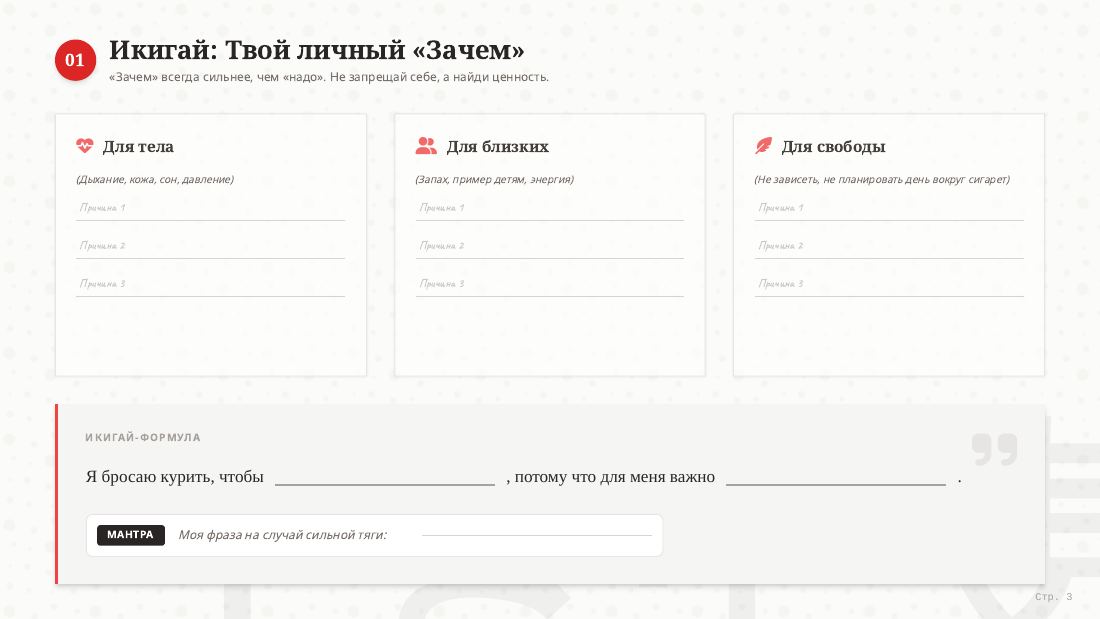The width and height of the screenshot is (1100, 619).
Task: Click the feather icon beside Для свободы
Action: point(763,146)
